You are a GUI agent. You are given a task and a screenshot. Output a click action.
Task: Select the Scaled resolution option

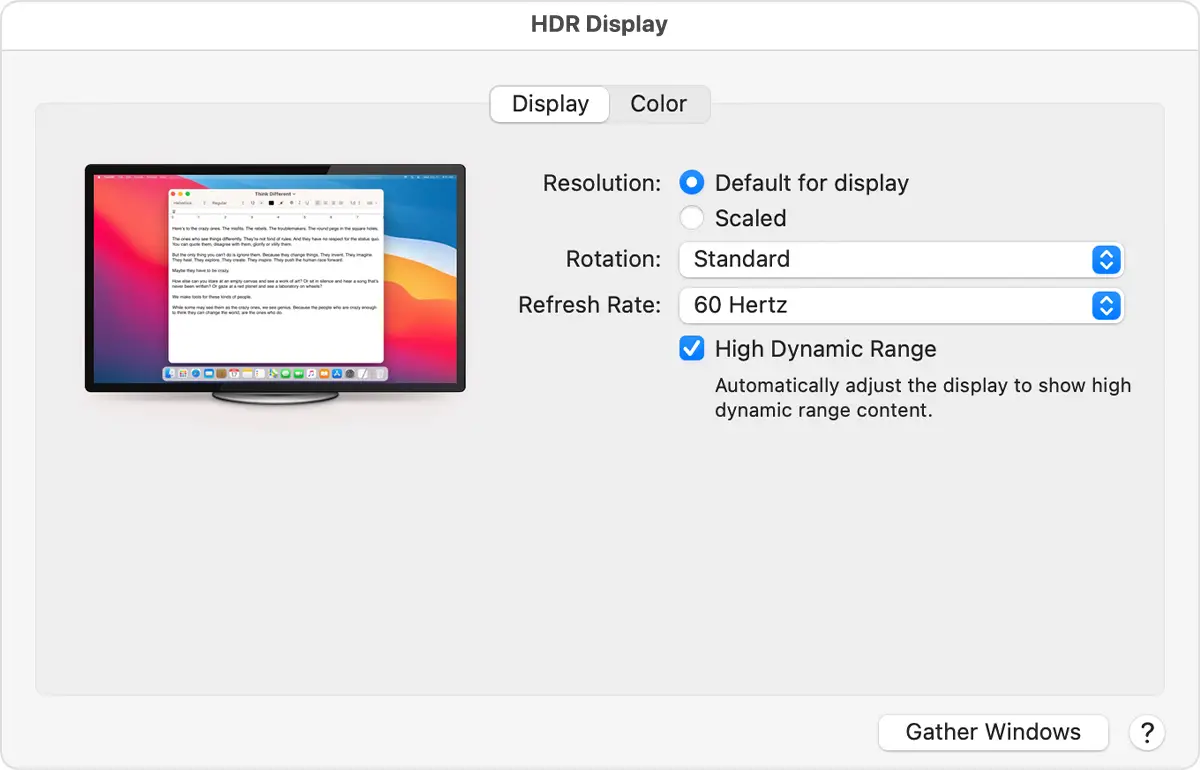pyautogui.click(x=691, y=218)
